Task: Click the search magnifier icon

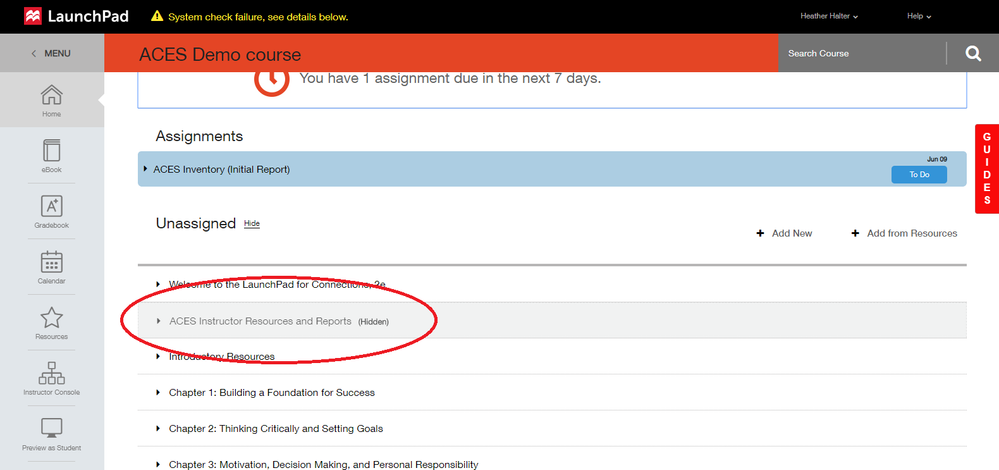Action: (973, 54)
